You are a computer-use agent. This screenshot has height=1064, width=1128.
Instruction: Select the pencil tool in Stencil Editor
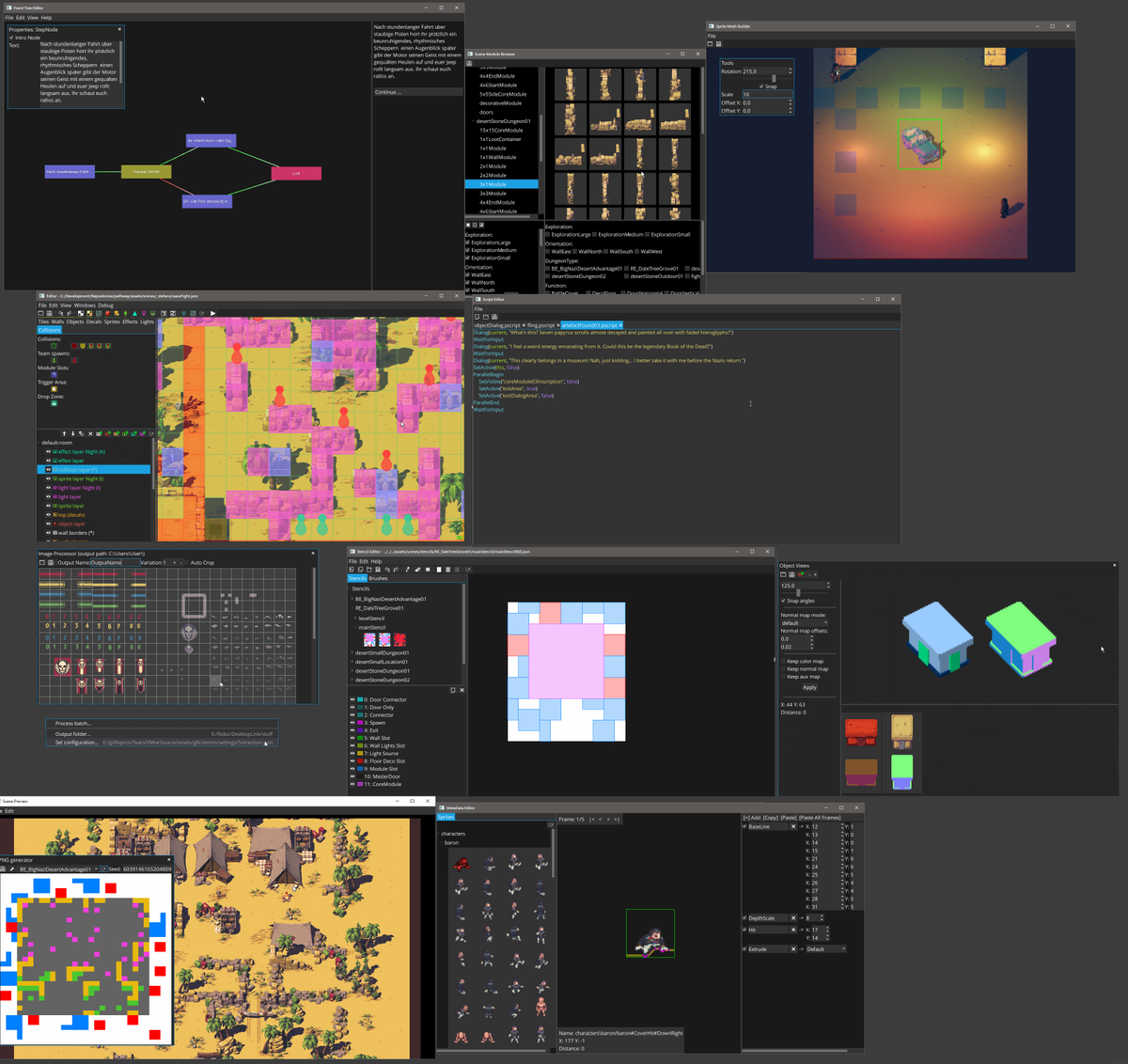pyautogui.click(x=408, y=570)
